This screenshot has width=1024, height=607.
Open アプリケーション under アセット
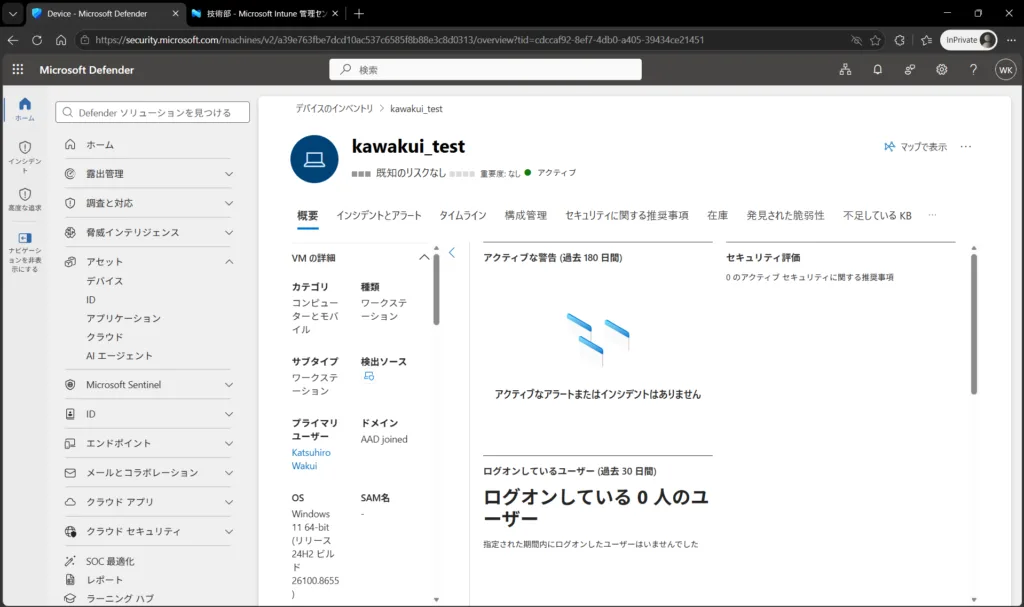pos(123,318)
